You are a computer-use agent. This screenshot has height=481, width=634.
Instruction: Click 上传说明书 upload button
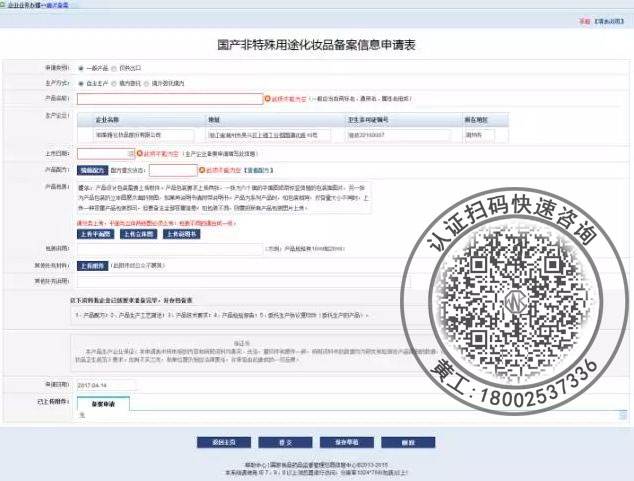pos(182,234)
